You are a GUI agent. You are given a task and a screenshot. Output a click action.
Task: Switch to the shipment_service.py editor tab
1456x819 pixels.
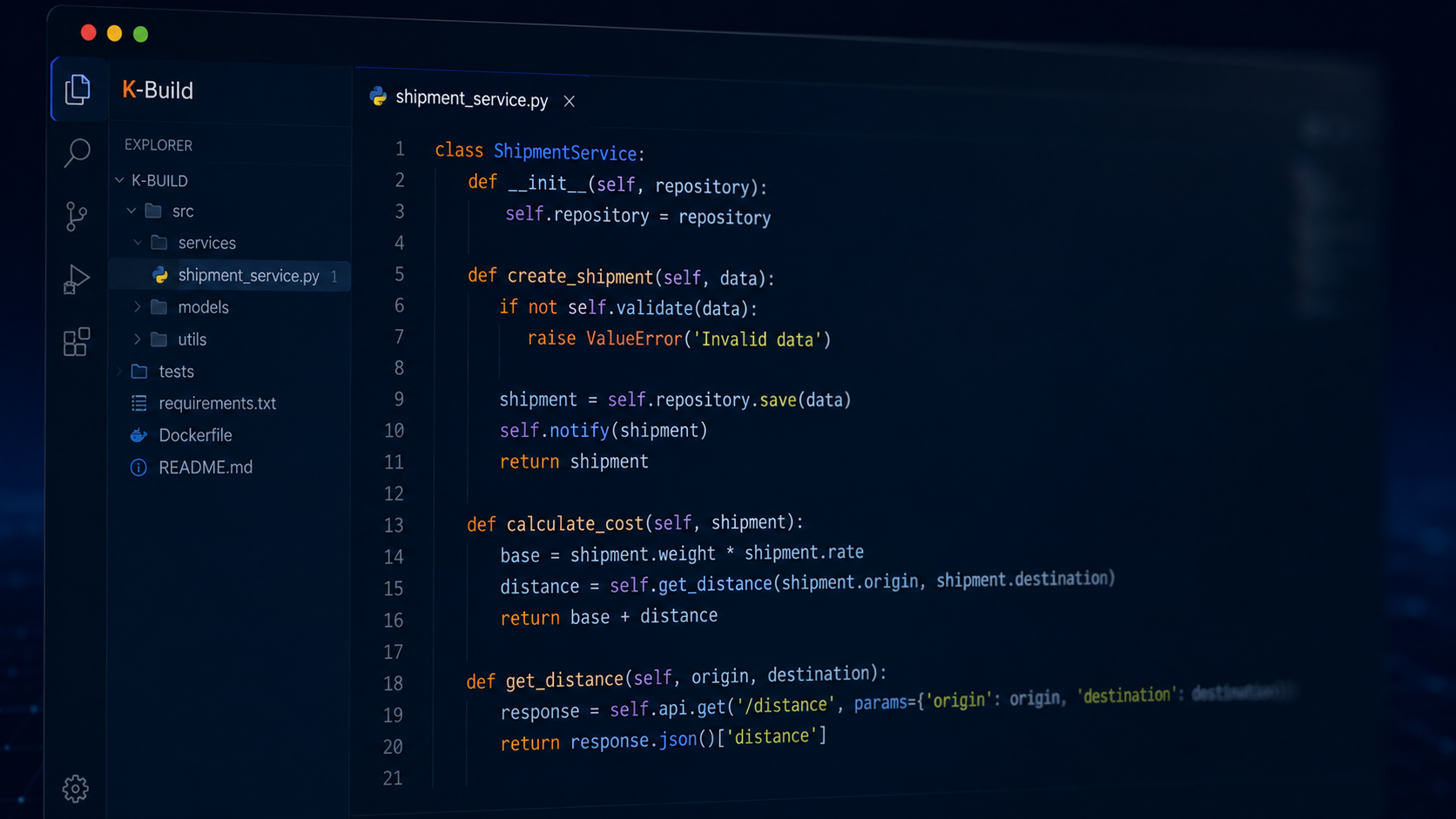coord(471,98)
